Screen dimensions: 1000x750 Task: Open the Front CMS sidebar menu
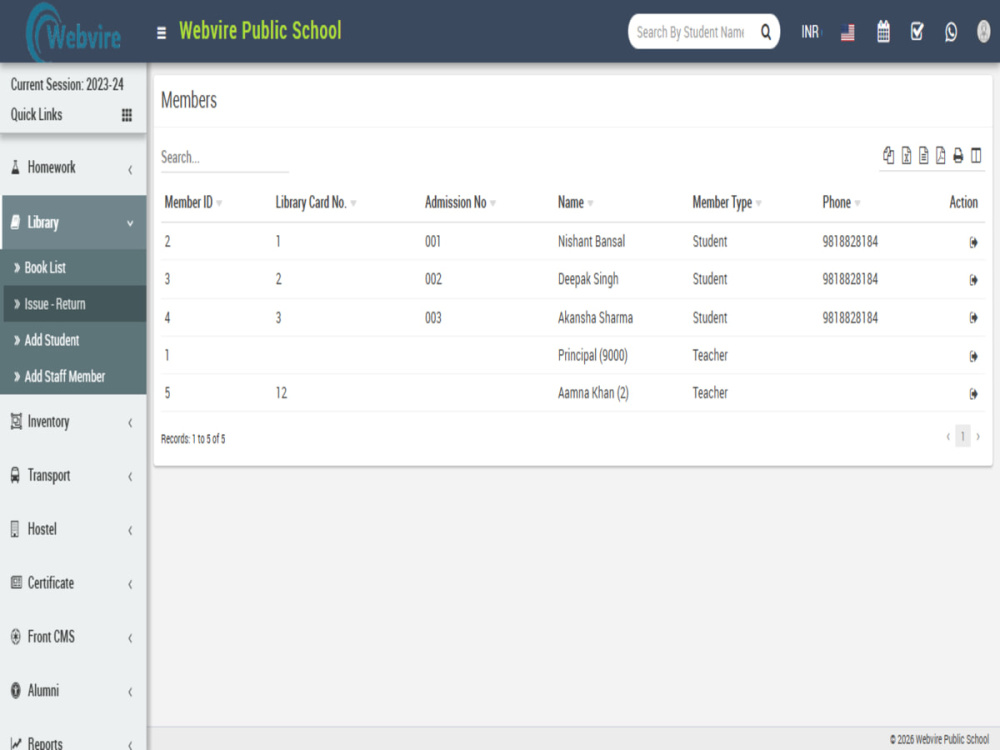tap(74, 636)
